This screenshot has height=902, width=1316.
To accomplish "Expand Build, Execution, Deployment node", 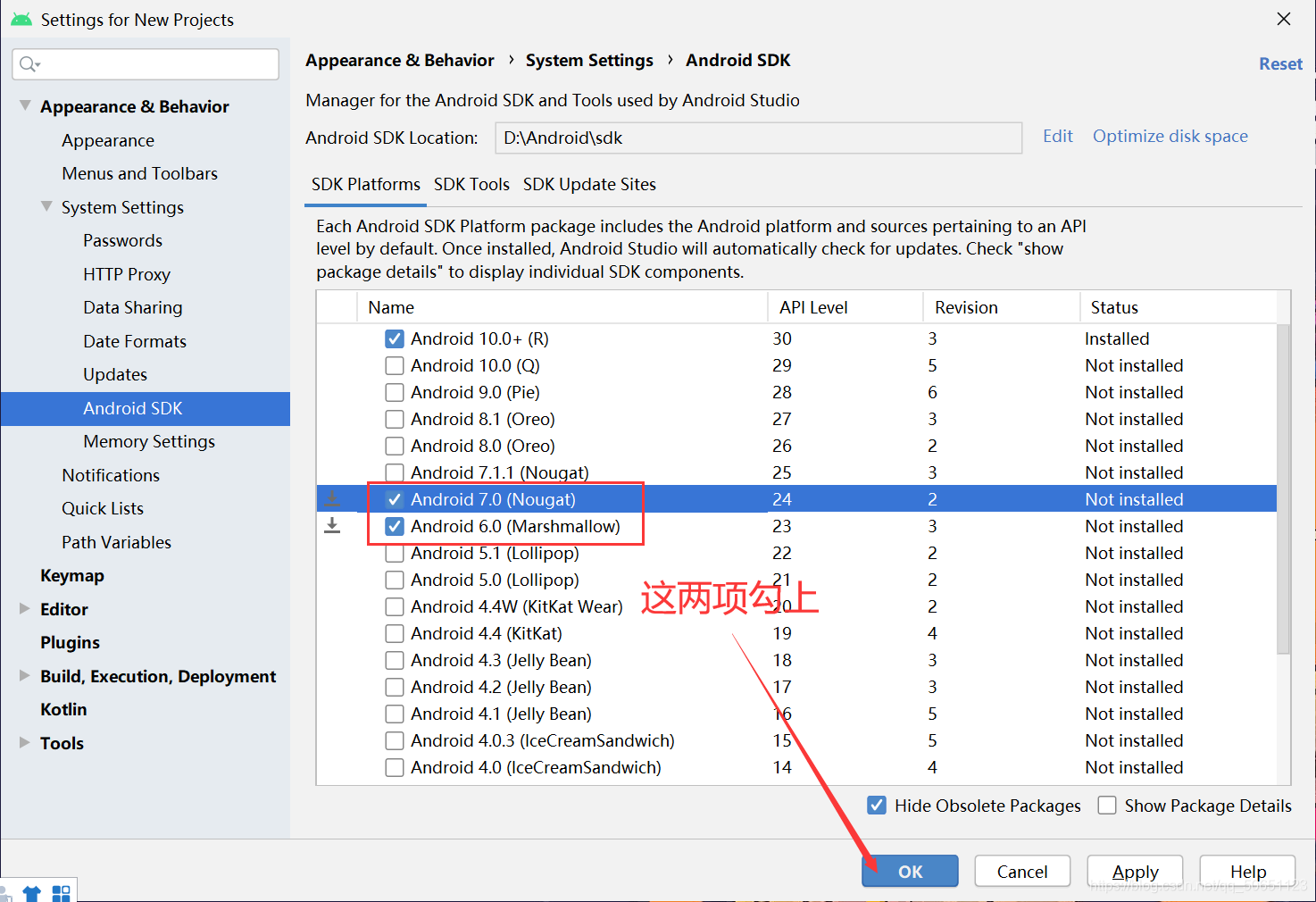I will 25,675.
